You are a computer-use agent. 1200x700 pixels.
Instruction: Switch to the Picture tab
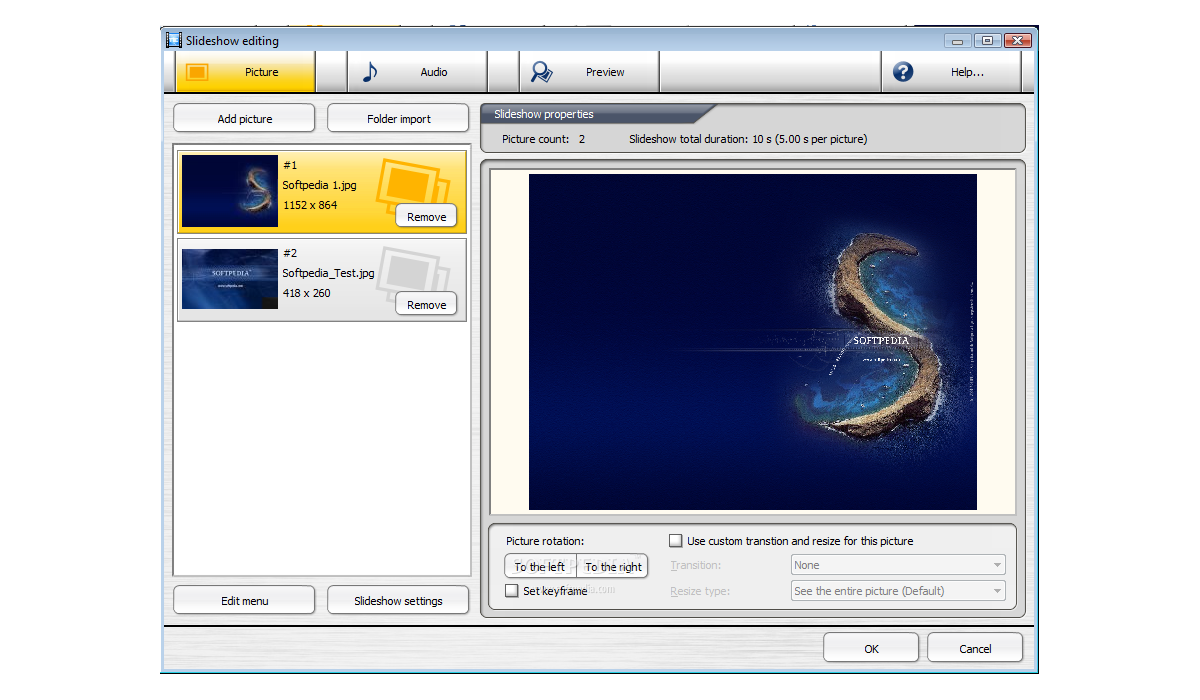pyautogui.click(x=245, y=72)
